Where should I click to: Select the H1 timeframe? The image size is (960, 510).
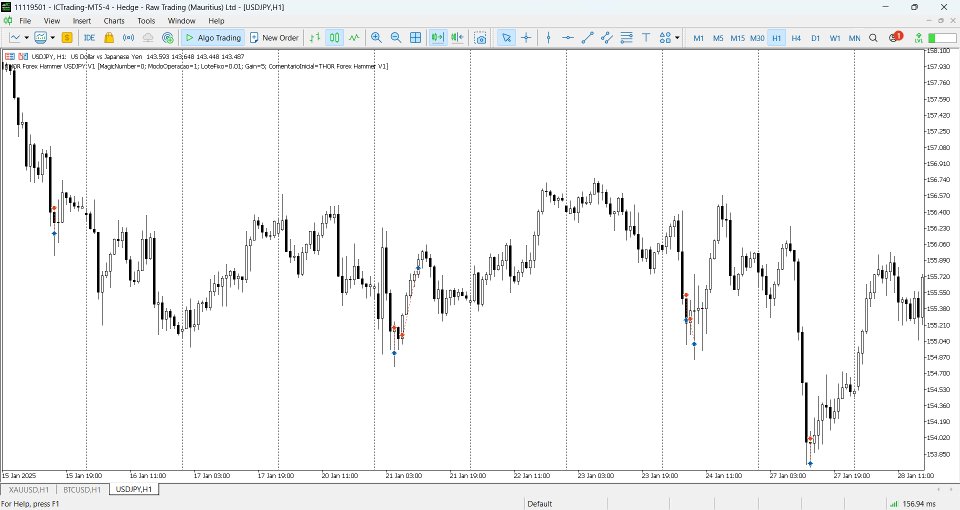pos(776,38)
